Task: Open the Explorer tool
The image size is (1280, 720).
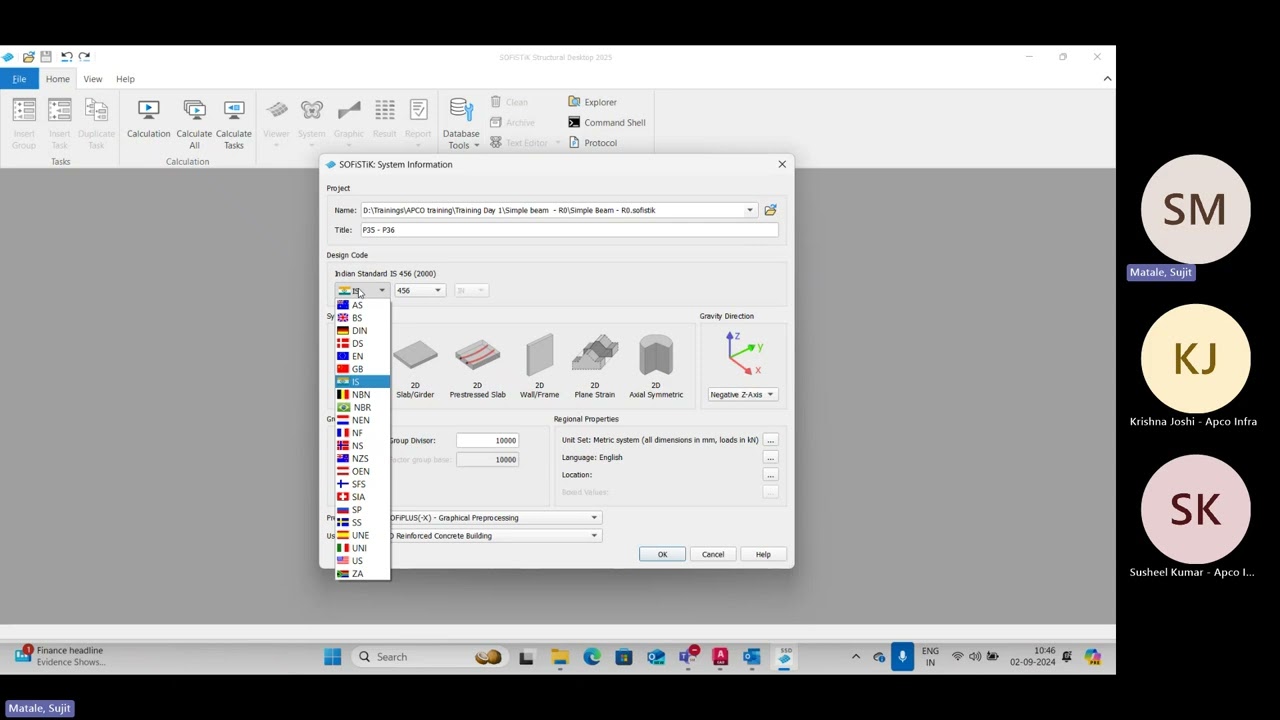Action: click(592, 102)
